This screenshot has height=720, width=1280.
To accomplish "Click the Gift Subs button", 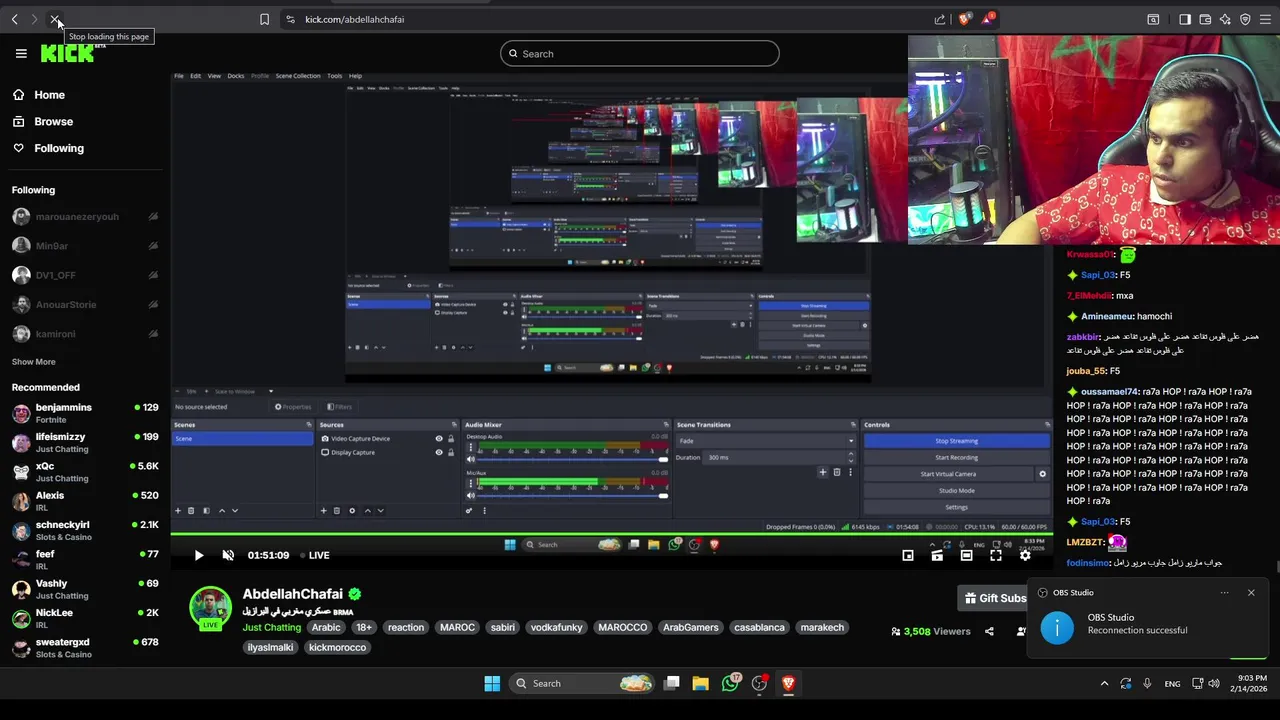I will click(x=994, y=598).
